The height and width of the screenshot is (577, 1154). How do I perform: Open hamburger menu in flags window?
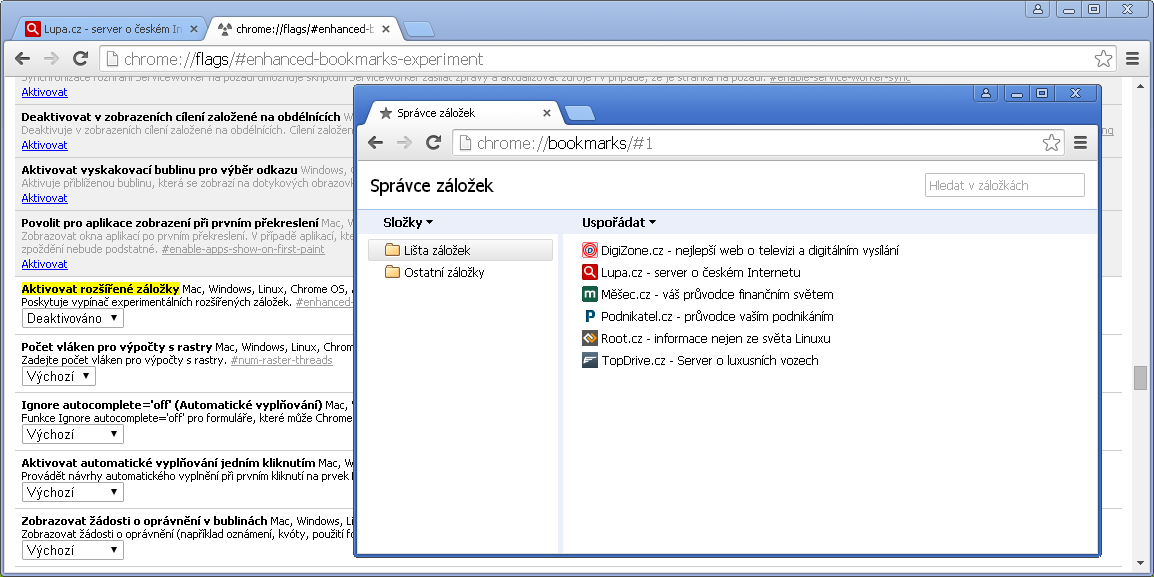(x=1133, y=59)
